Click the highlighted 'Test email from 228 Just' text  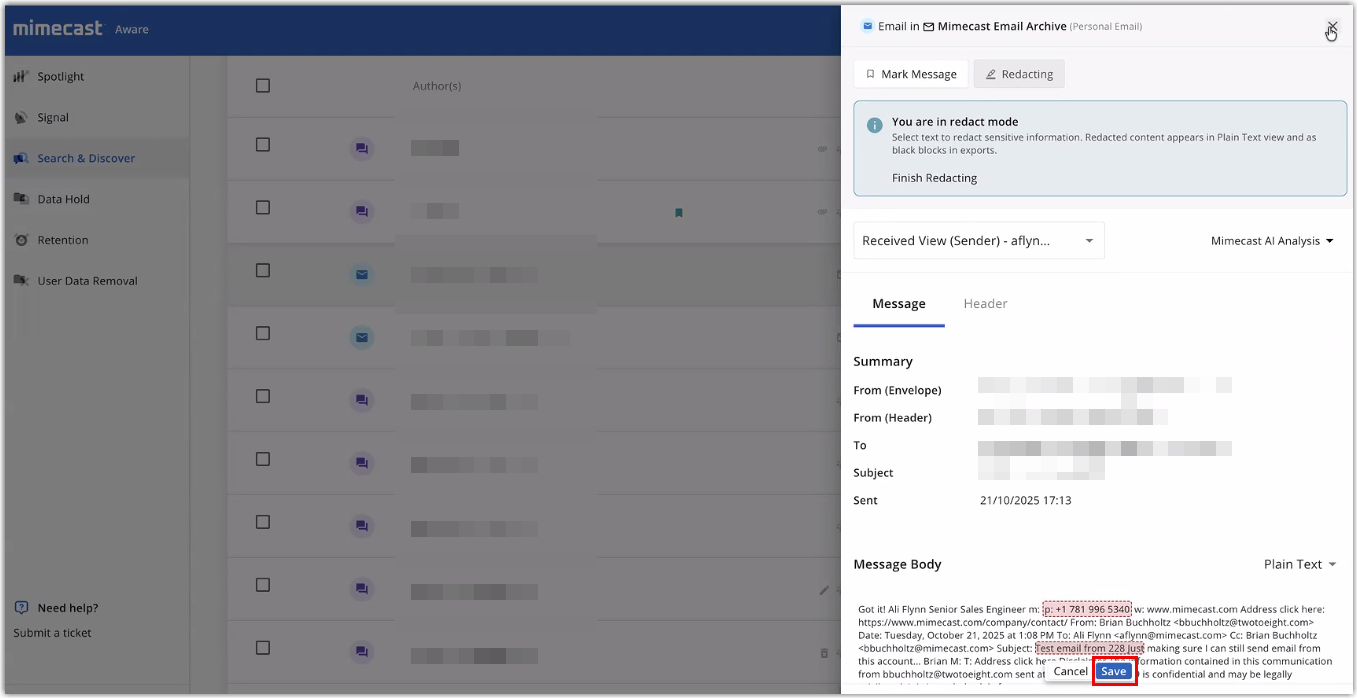(1090, 648)
